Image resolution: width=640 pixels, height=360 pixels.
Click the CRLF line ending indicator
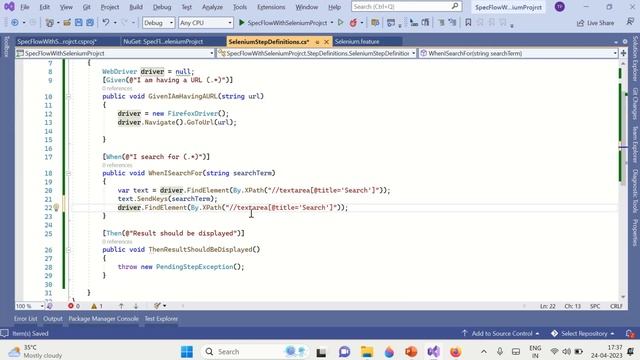[x=616, y=306]
